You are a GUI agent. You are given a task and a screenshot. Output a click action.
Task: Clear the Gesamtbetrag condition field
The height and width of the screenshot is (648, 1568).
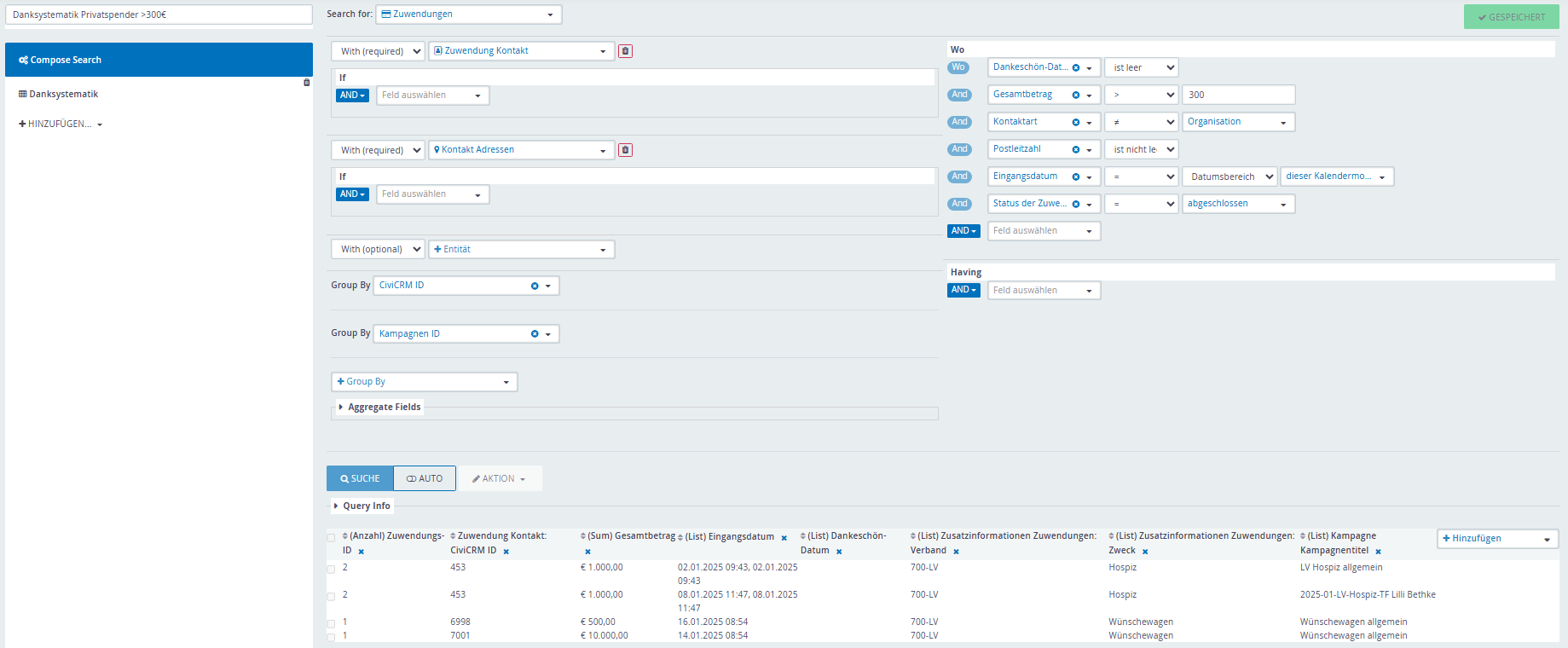tap(1076, 95)
